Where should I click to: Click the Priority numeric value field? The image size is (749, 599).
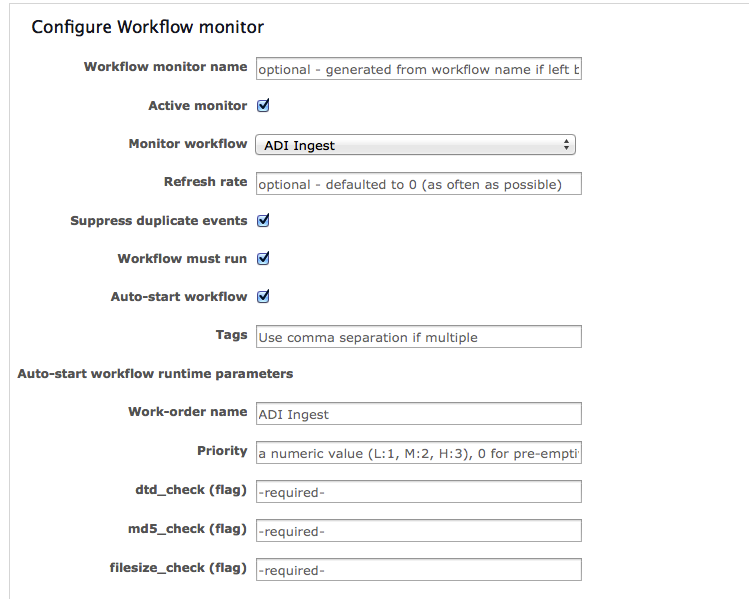pyautogui.click(x=418, y=453)
